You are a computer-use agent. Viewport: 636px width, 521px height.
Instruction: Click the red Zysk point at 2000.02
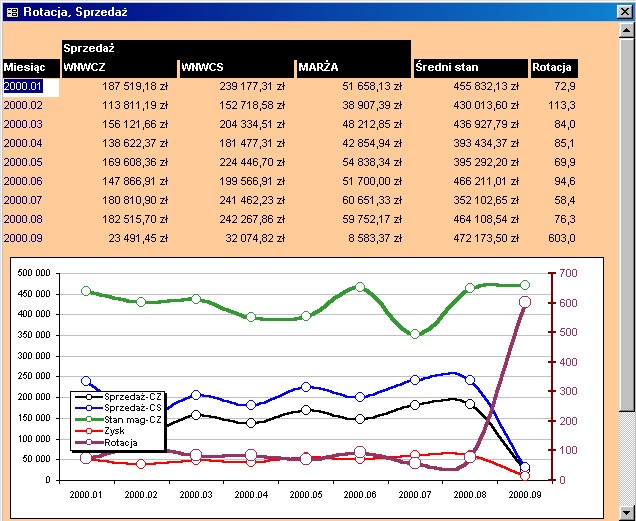[x=141, y=464]
